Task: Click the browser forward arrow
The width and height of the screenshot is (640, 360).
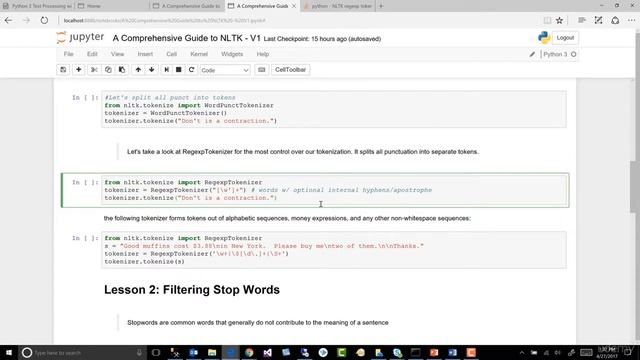Action: 26,20
